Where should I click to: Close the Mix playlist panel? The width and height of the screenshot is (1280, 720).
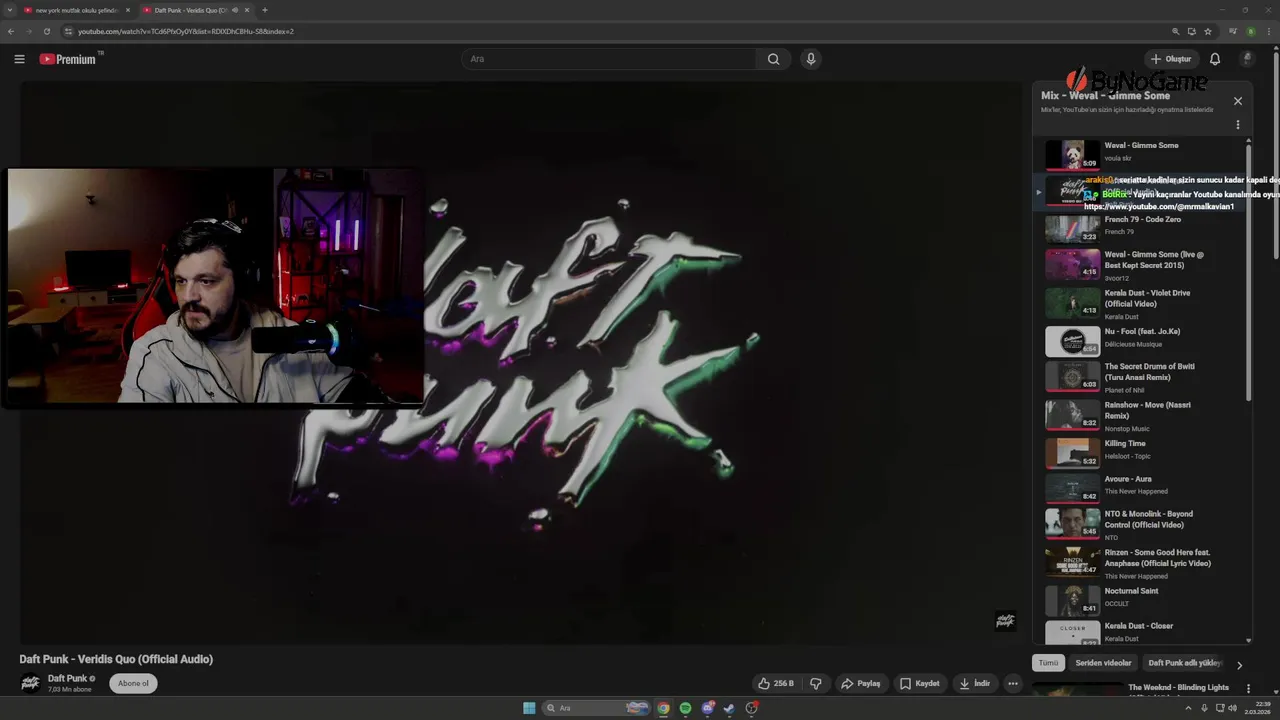tap(1238, 101)
